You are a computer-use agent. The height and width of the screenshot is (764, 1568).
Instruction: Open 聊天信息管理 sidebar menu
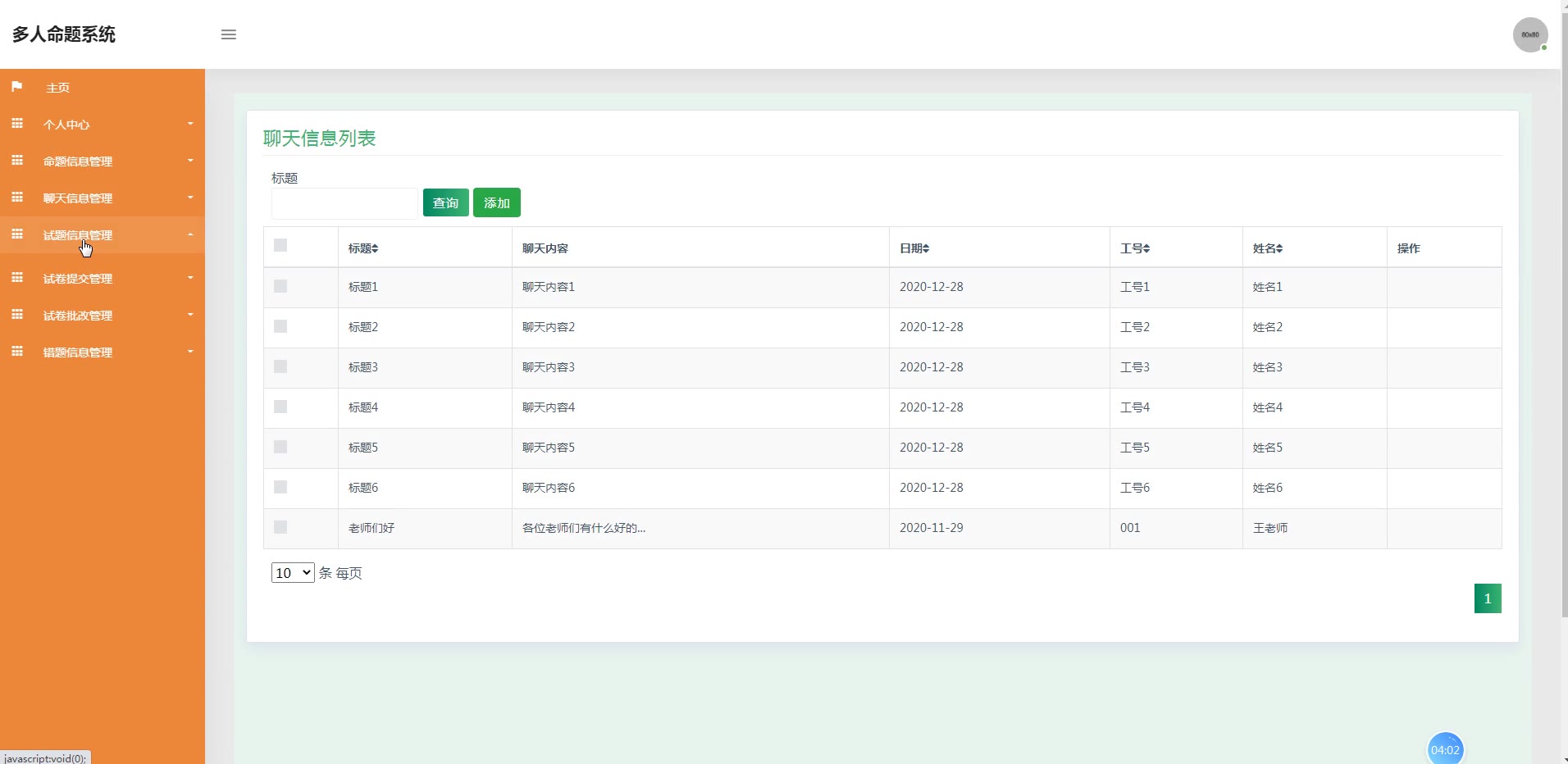click(x=103, y=198)
